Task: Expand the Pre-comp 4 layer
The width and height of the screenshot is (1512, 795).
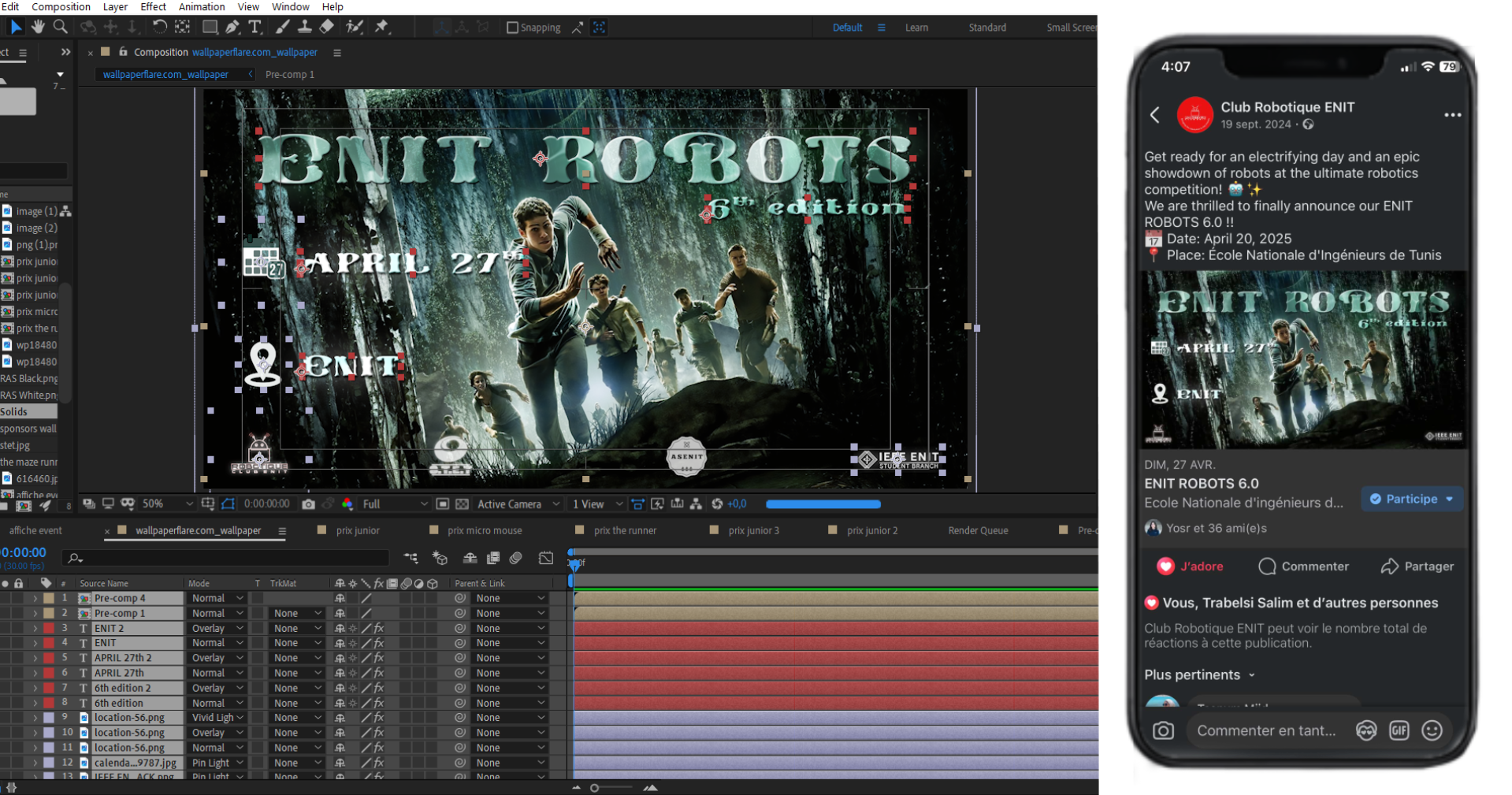Action: click(35, 598)
